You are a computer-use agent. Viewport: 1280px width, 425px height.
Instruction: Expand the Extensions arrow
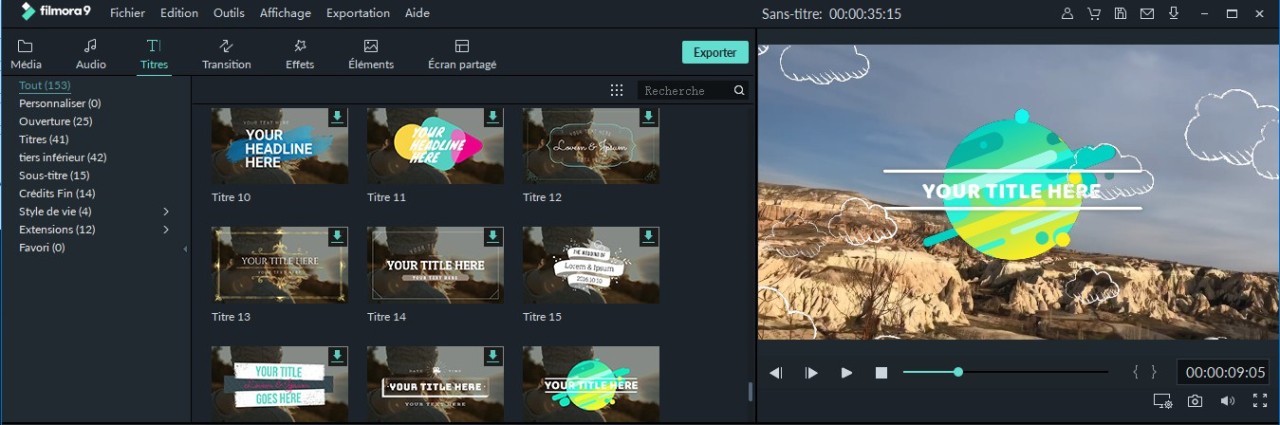[166, 230]
